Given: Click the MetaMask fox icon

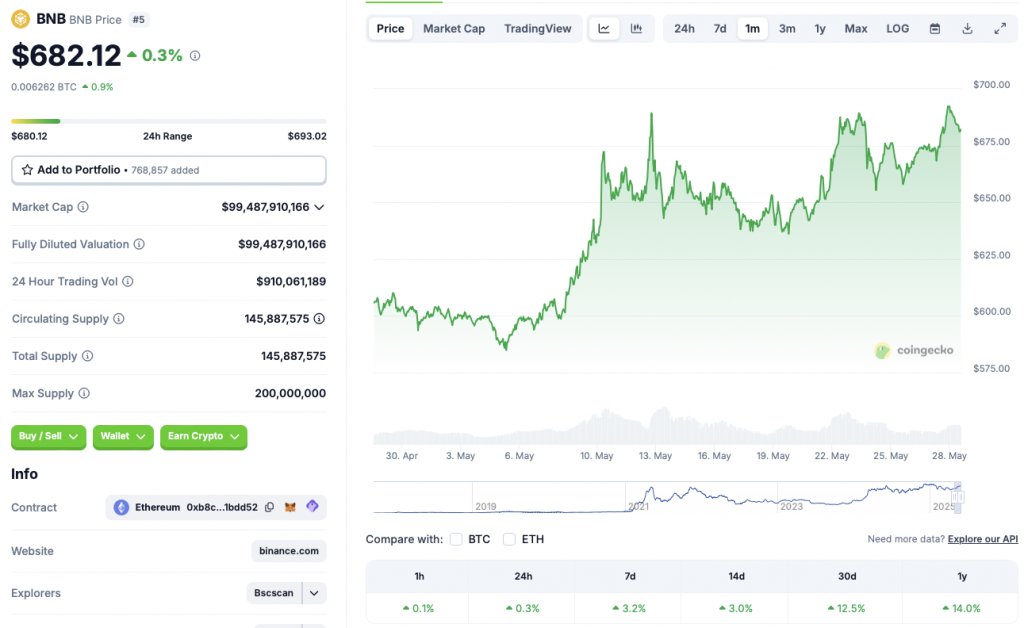Looking at the screenshot, I should point(291,507).
